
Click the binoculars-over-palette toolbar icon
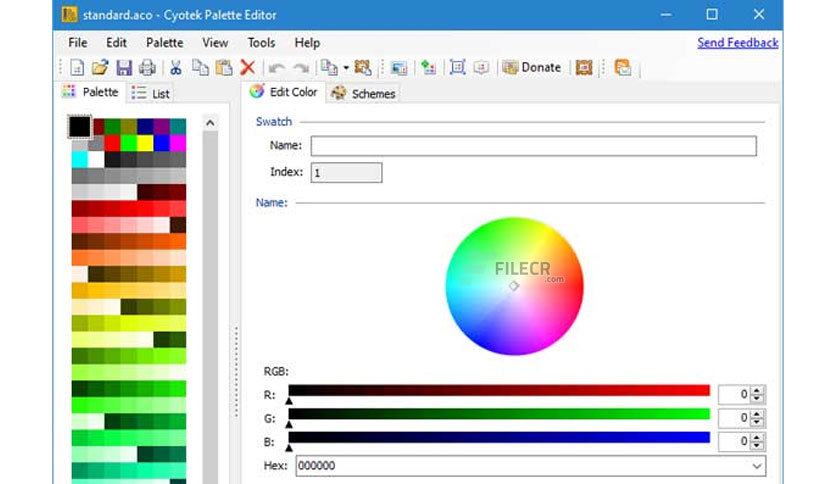363,68
